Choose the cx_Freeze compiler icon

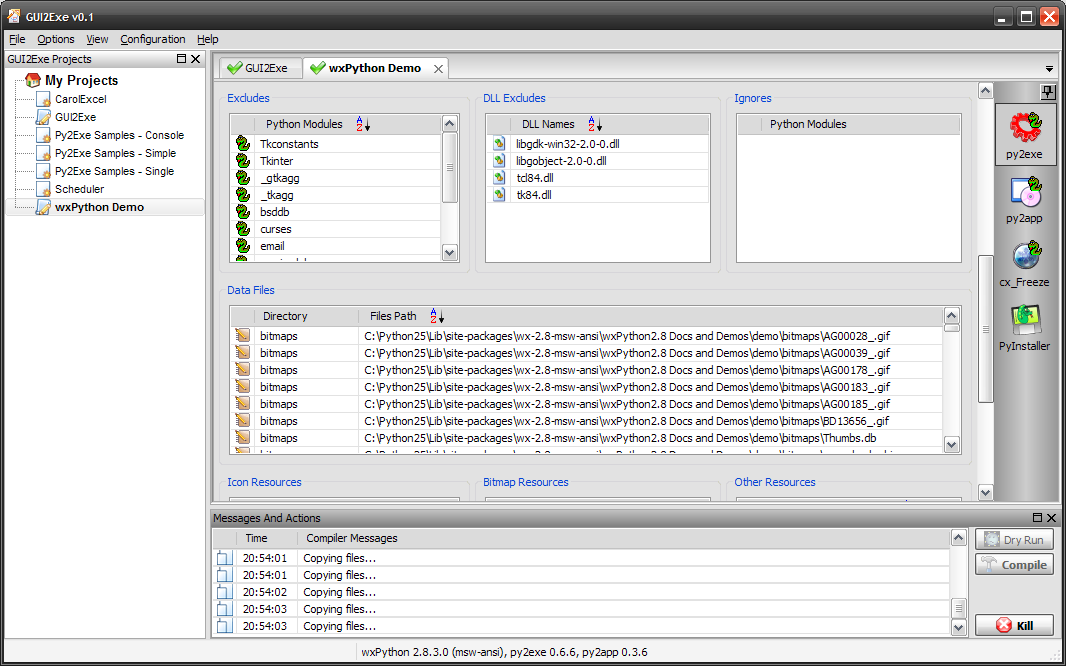1025,256
